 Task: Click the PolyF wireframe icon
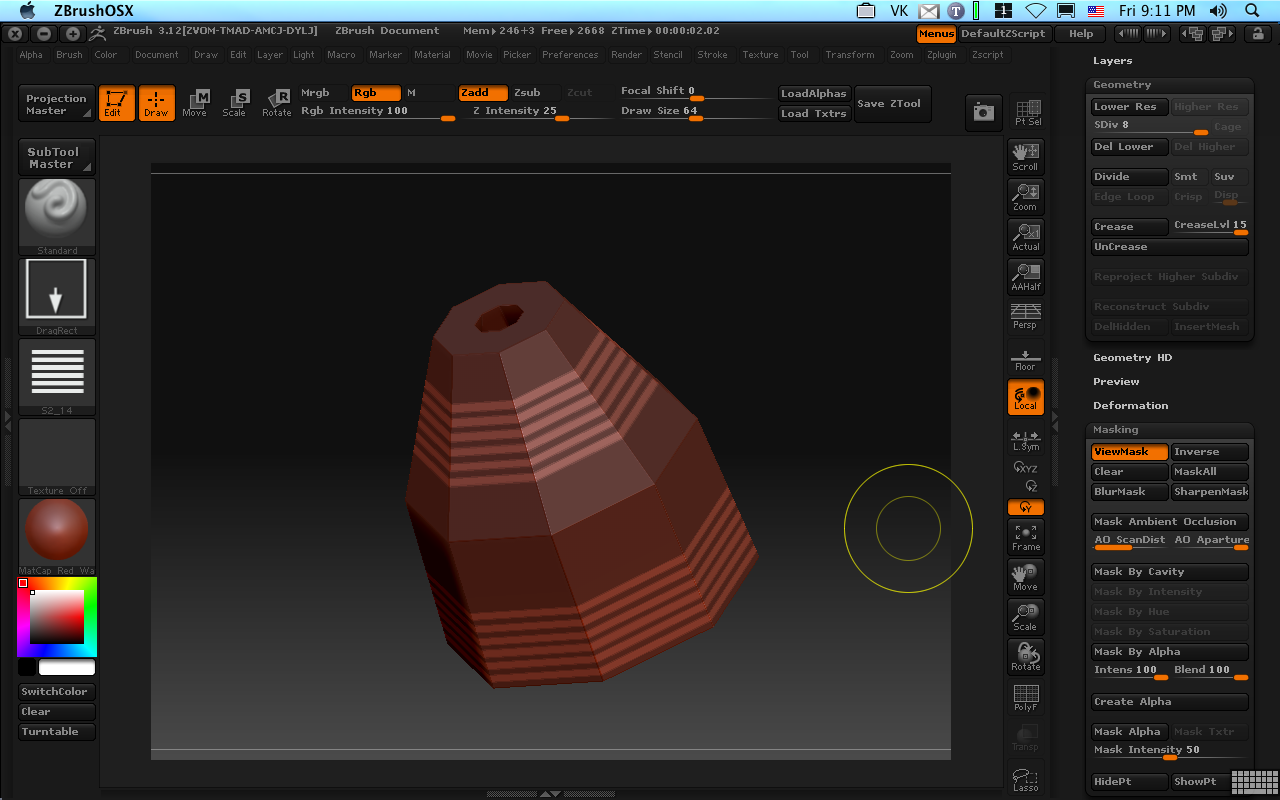[1025, 697]
